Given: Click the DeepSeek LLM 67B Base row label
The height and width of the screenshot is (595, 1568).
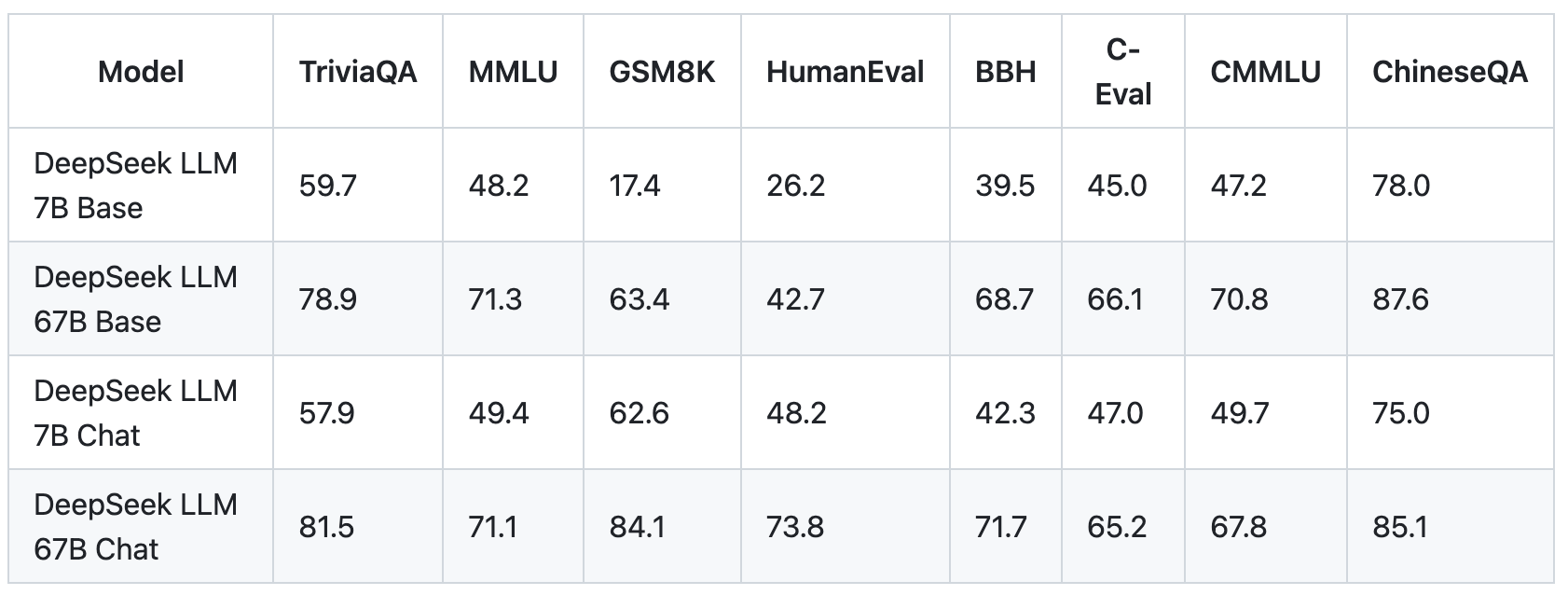Looking at the screenshot, I should [135, 299].
